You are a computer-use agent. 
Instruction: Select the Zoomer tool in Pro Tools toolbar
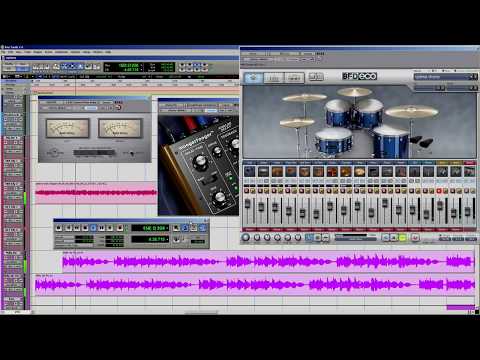click(56, 67)
